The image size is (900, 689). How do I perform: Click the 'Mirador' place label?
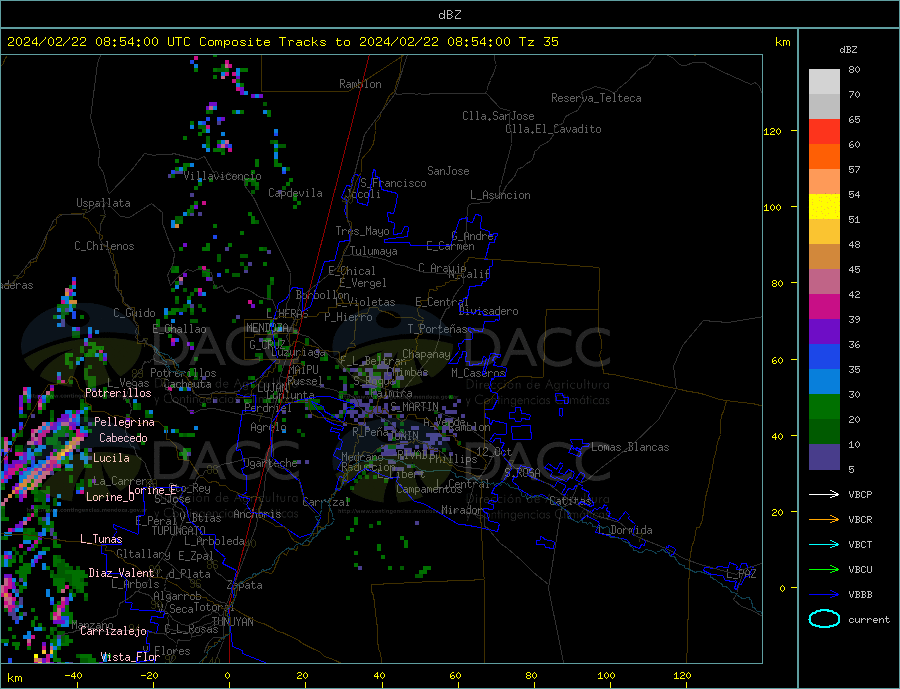click(x=462, y=510)
